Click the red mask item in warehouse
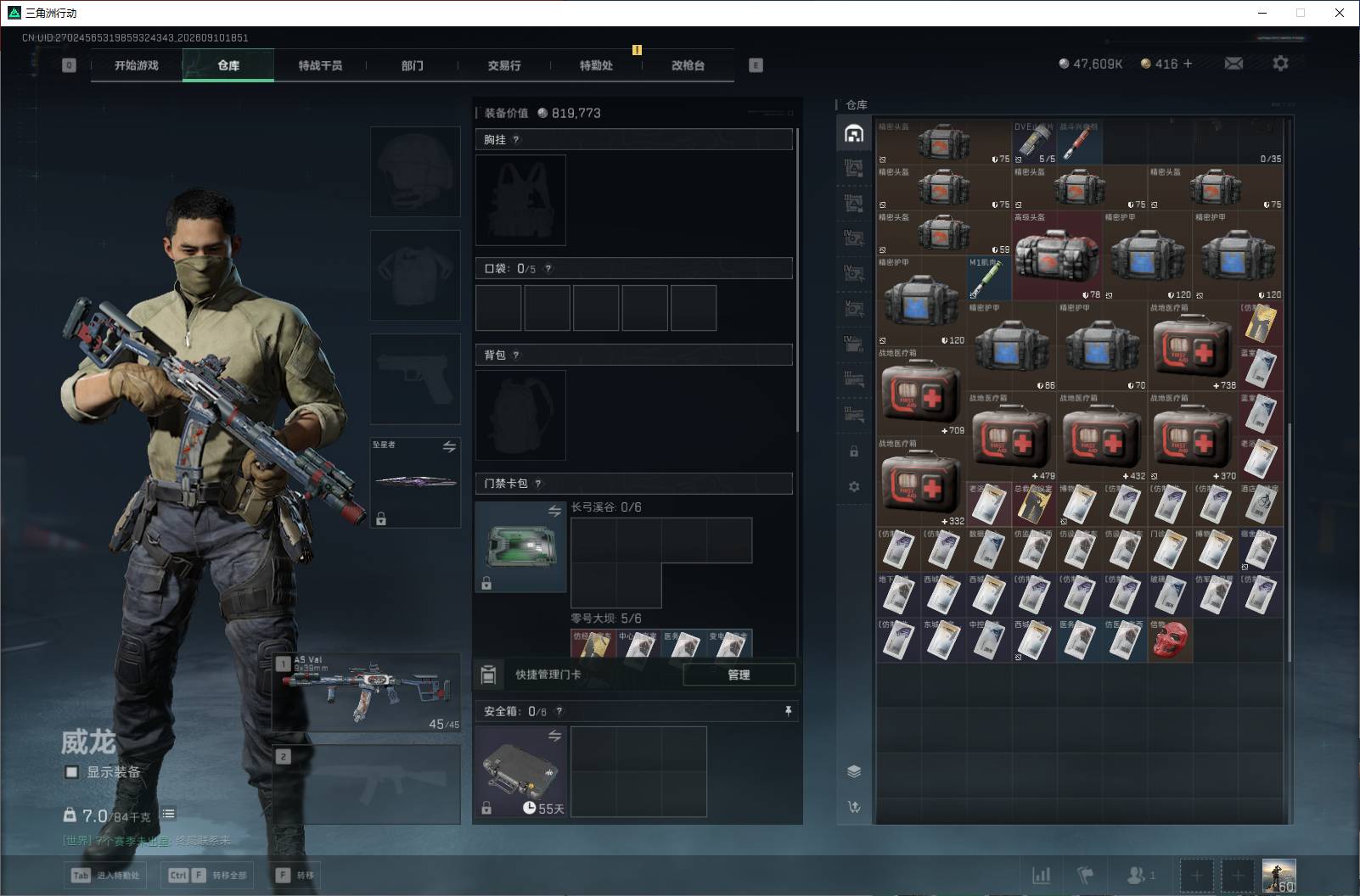The height and width of the screenshot is (896, 1360). coord(1170,640)
